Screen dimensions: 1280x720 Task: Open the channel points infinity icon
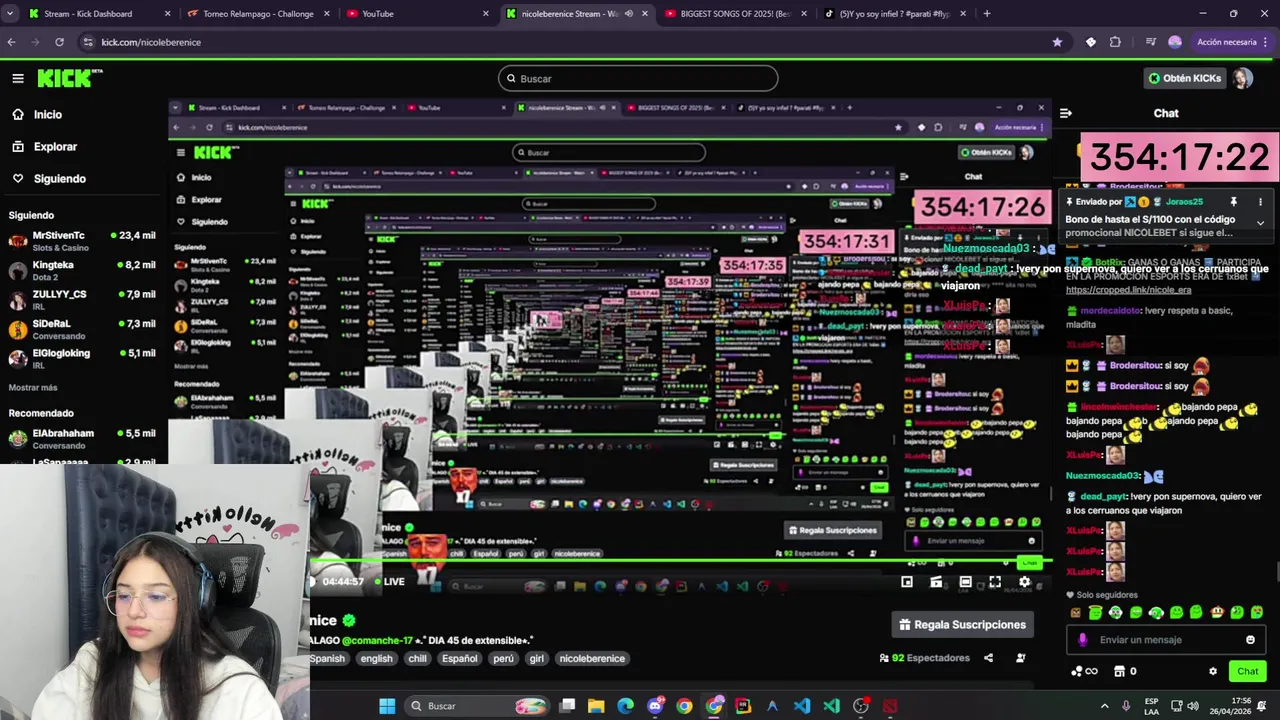click(1085, 671)
